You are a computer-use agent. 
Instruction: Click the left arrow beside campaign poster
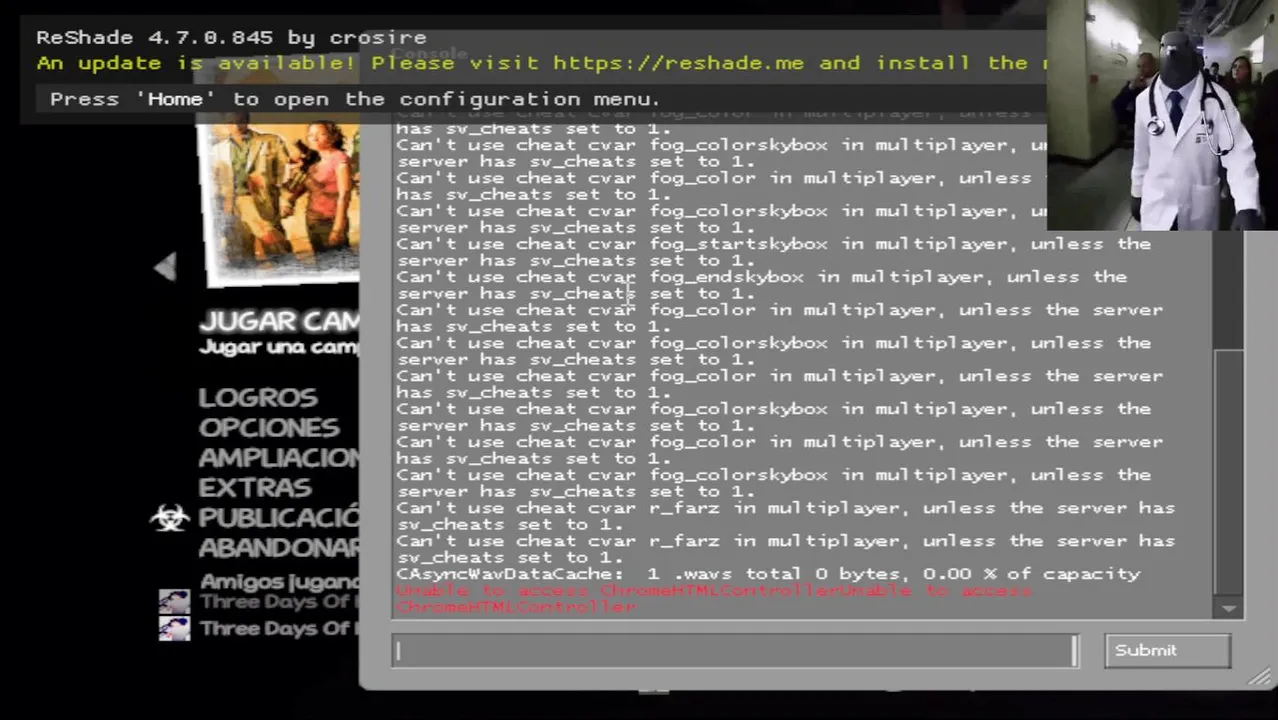click(x=165, y=266)
